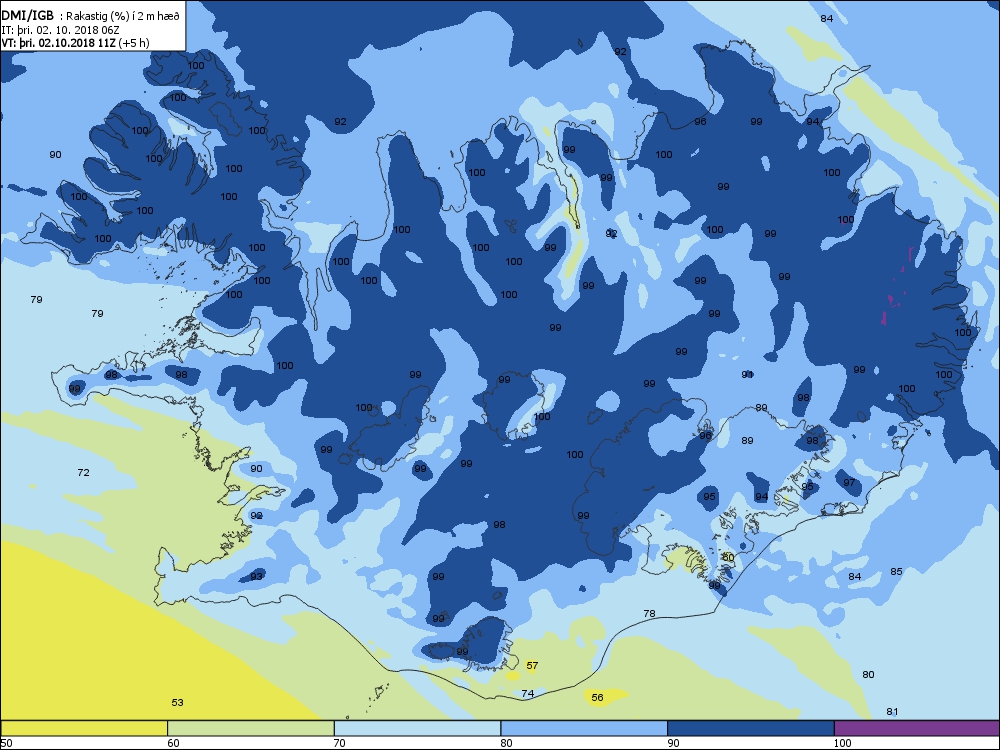
Task: Click the 'IT: þri. 02. 10. 2018 06Z' line
Action: [61, 30]
